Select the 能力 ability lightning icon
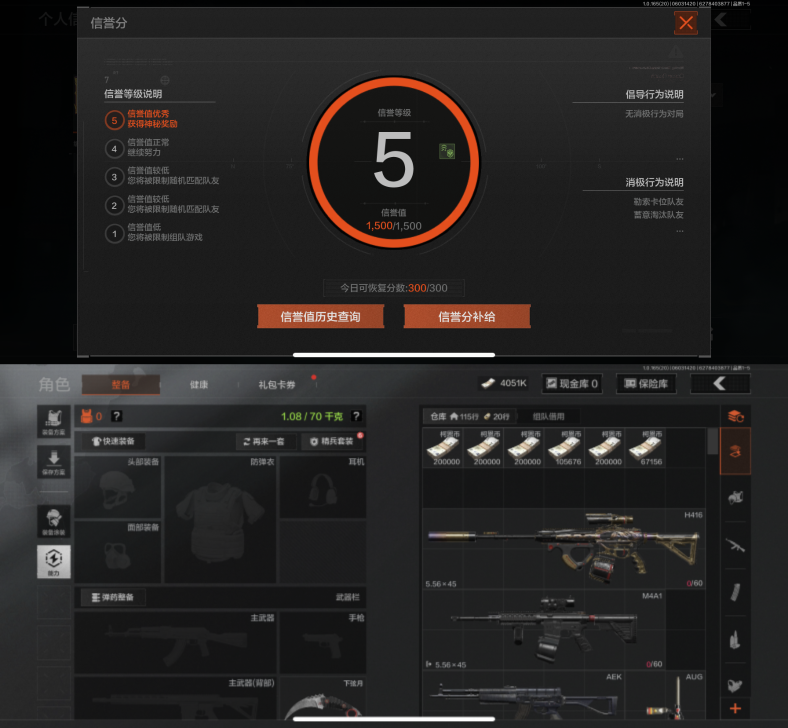Image resolution: width=788 pixels, height=728 pixels. pyautogui.click(x=54, y=562)
